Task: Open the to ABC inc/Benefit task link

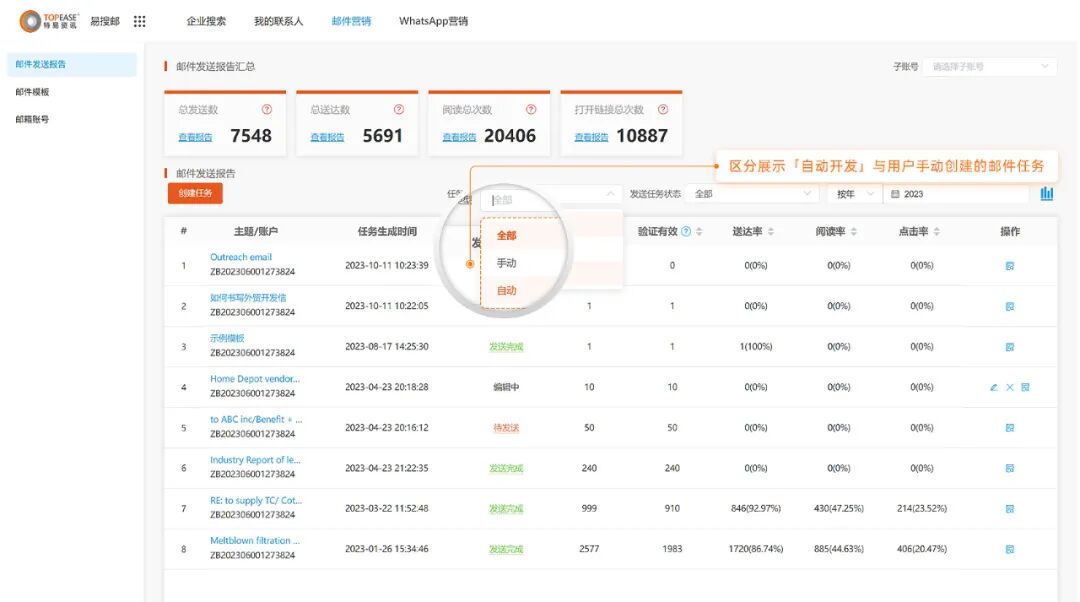Action: click(x=256, y=419)
